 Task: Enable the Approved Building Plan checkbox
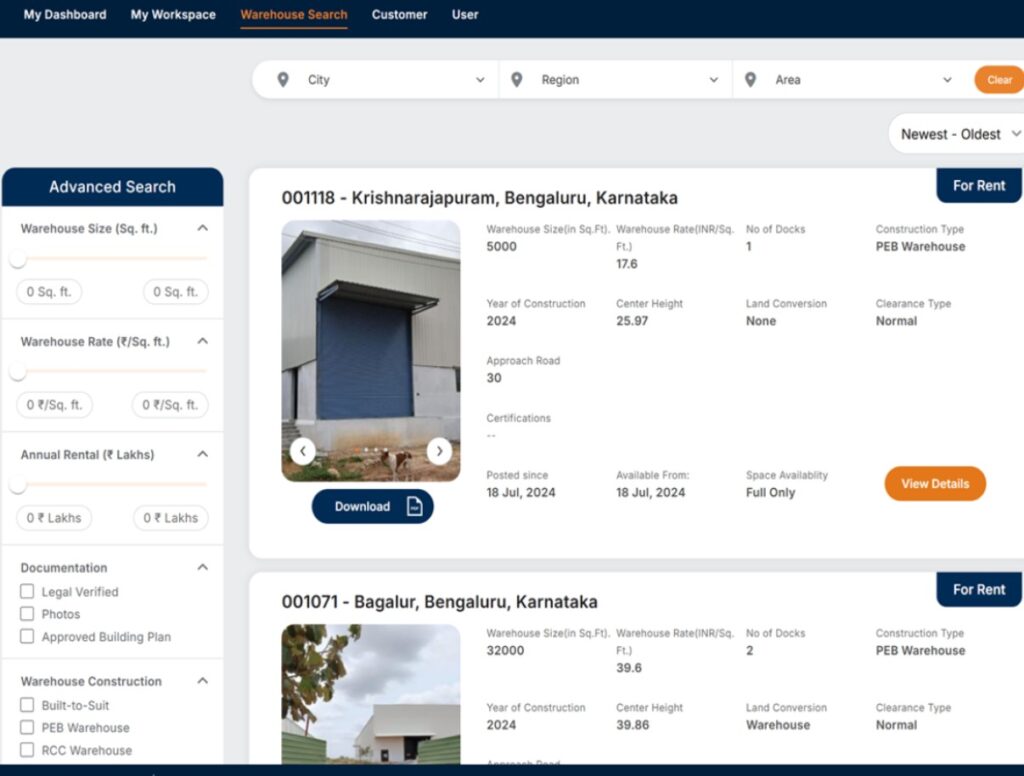pos(28,637)
